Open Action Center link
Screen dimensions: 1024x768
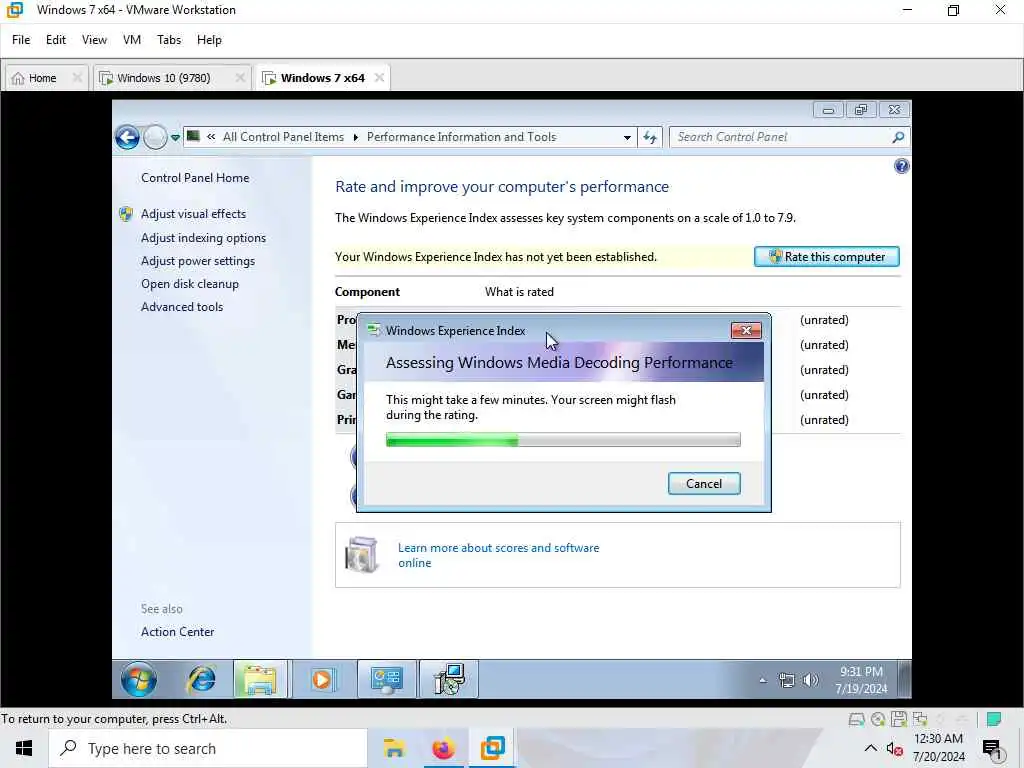point(177,632)
